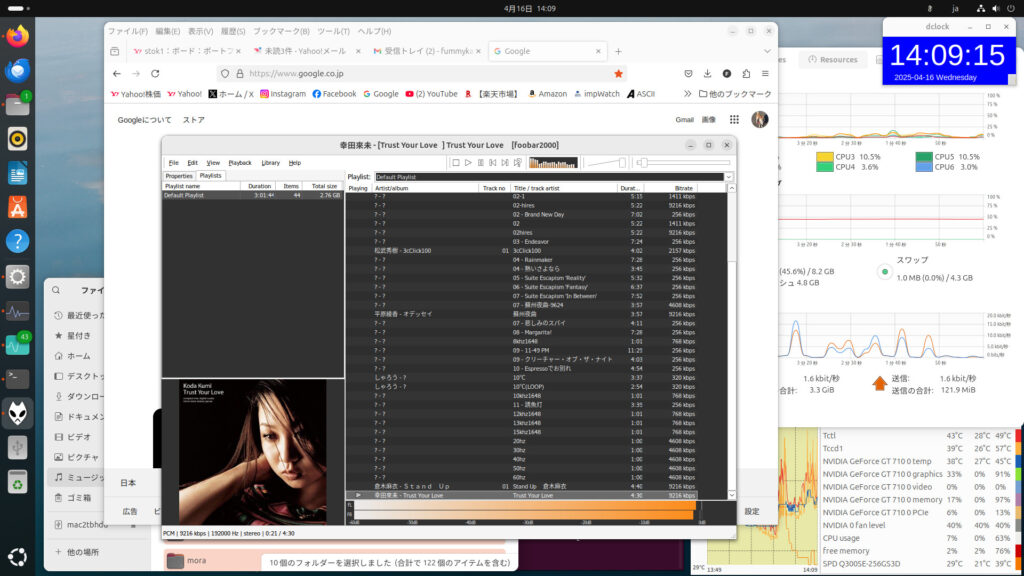Open the Google apps grid

(x=734, y=119)
